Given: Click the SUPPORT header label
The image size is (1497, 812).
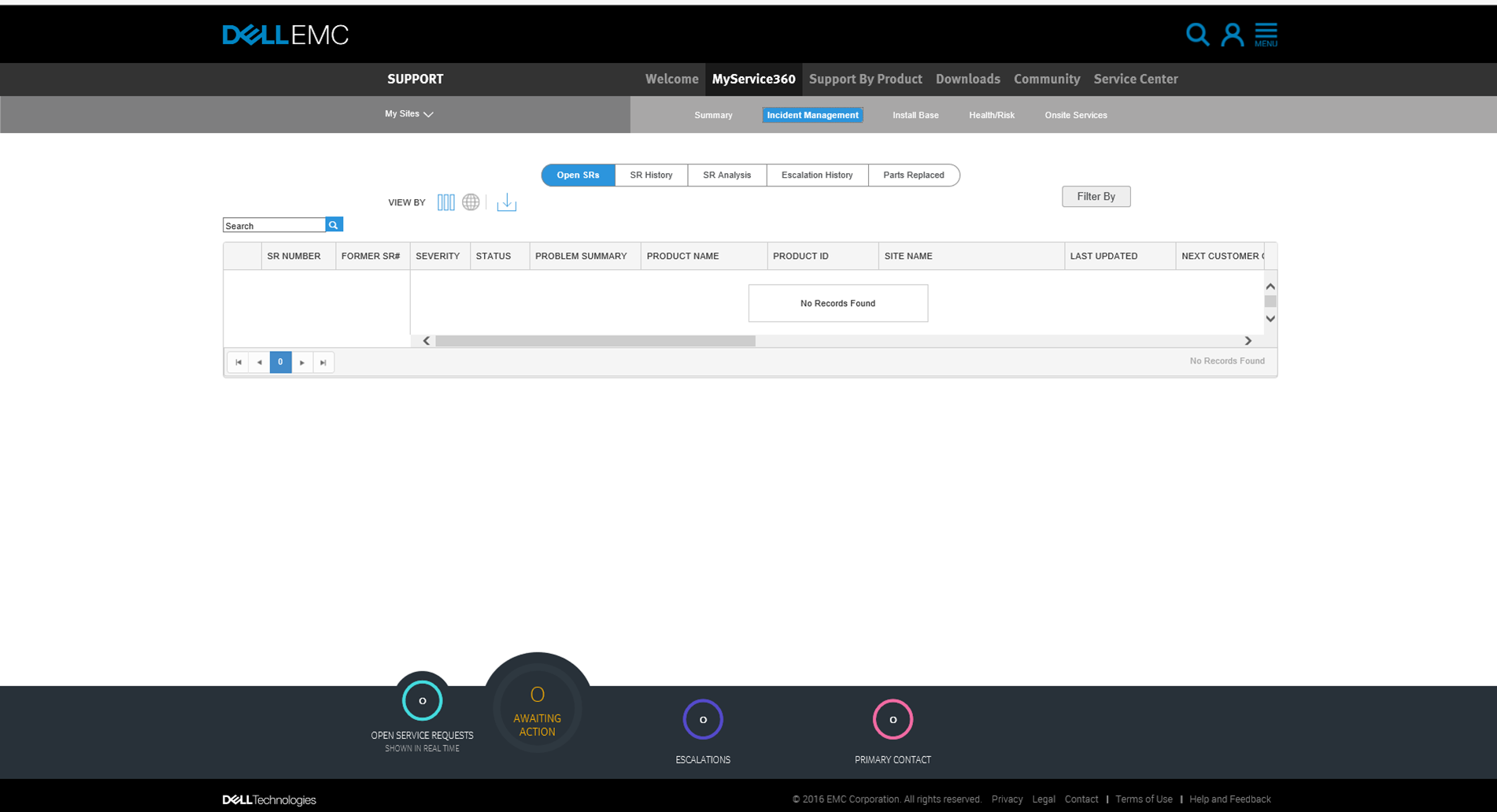Looking at the screenshot, I should click(415, 79).
